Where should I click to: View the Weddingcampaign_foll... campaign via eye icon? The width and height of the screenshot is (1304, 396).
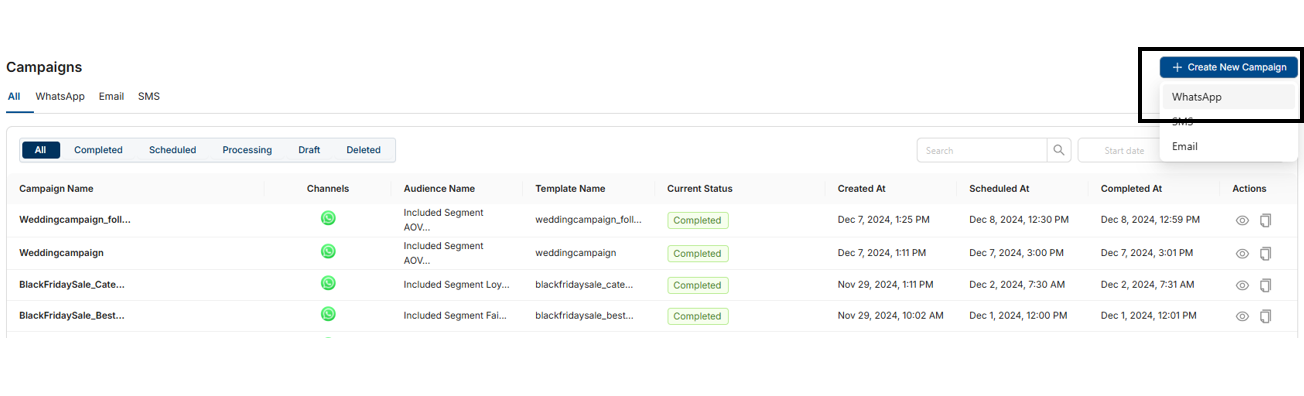(1242, 221)
